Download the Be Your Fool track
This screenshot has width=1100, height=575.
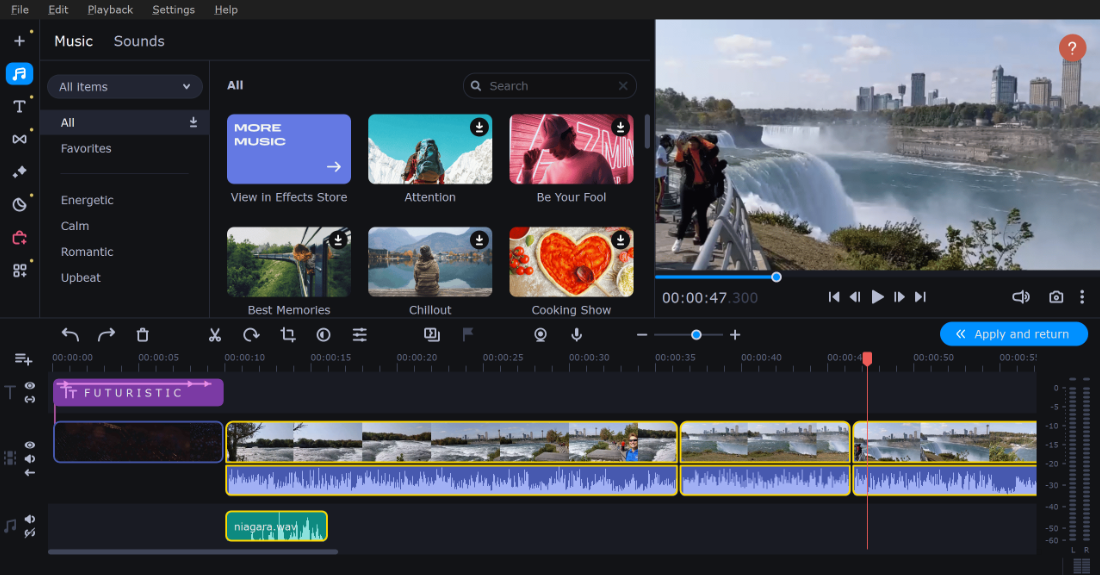coord(620,127)
